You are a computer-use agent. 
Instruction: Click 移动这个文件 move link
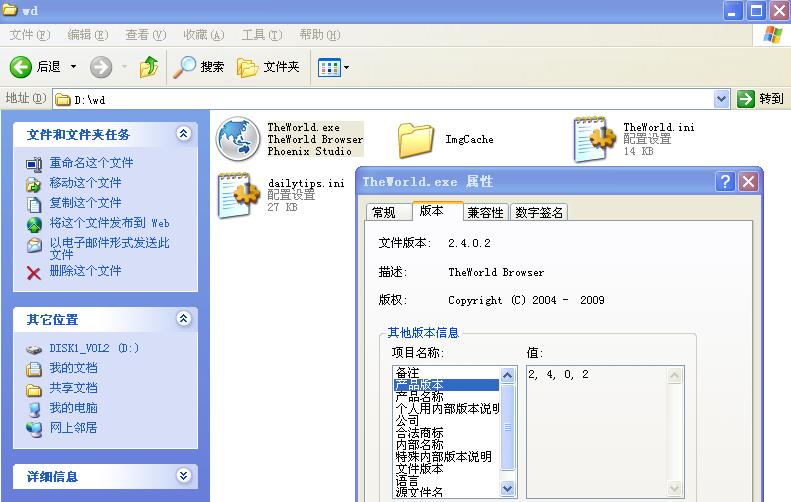(85, 183)
